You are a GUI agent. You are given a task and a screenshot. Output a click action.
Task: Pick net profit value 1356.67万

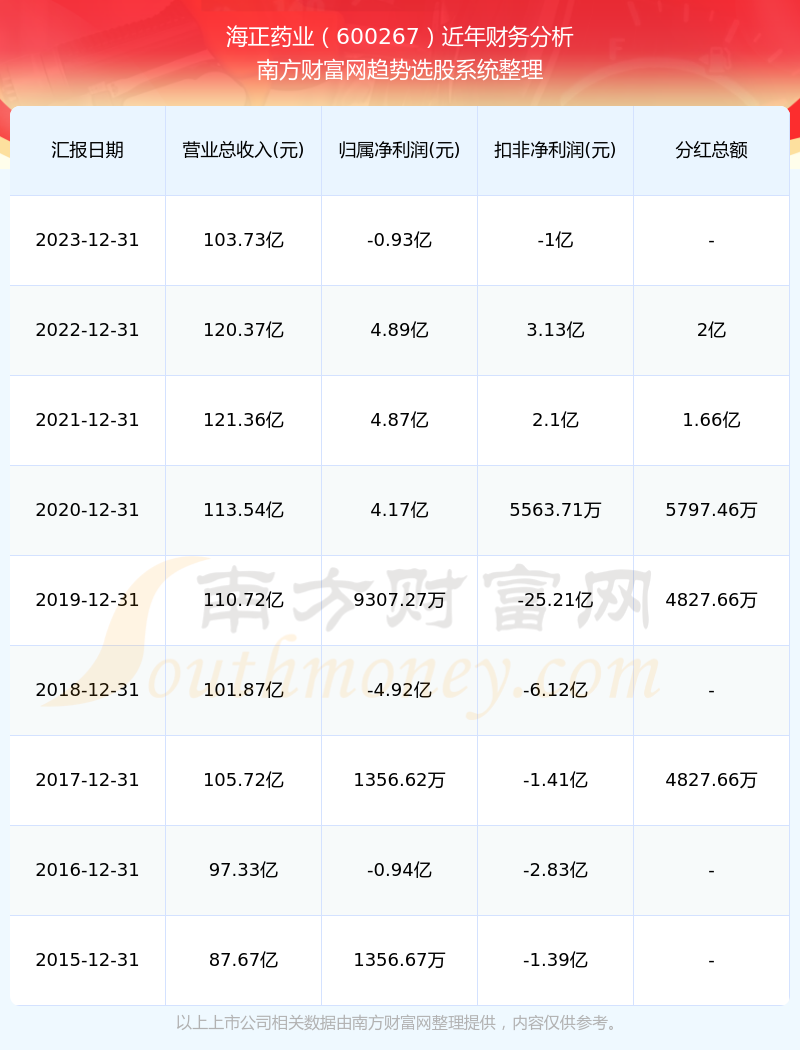point(400,960)
